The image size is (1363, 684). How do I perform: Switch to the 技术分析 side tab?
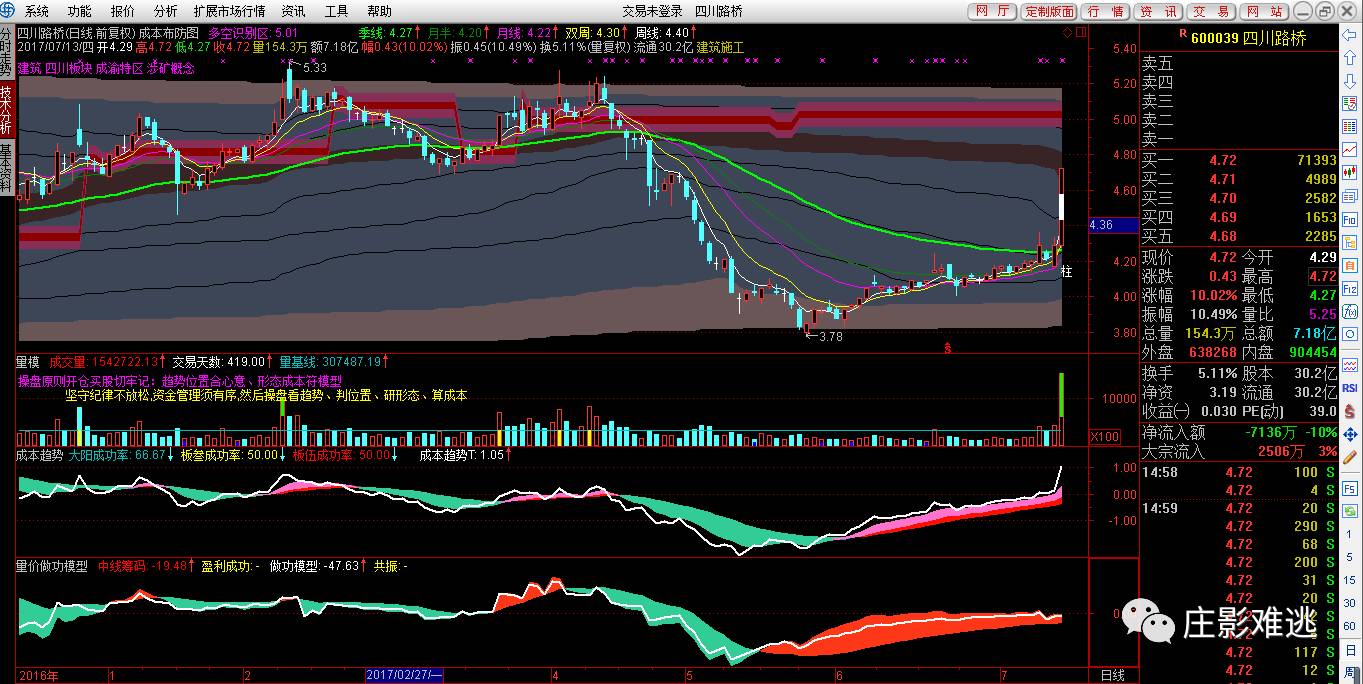[7, 111]
